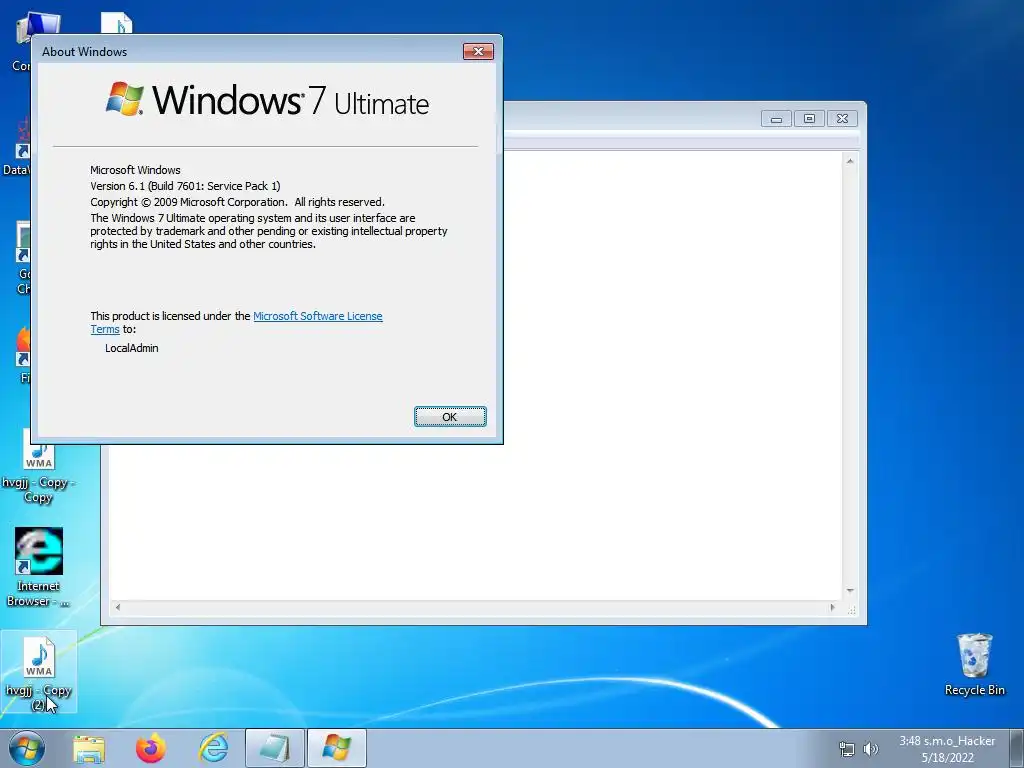Switch to the Notepad taskbar button
This screenshot has height=768, width=1024.
(x=274, y=748)
